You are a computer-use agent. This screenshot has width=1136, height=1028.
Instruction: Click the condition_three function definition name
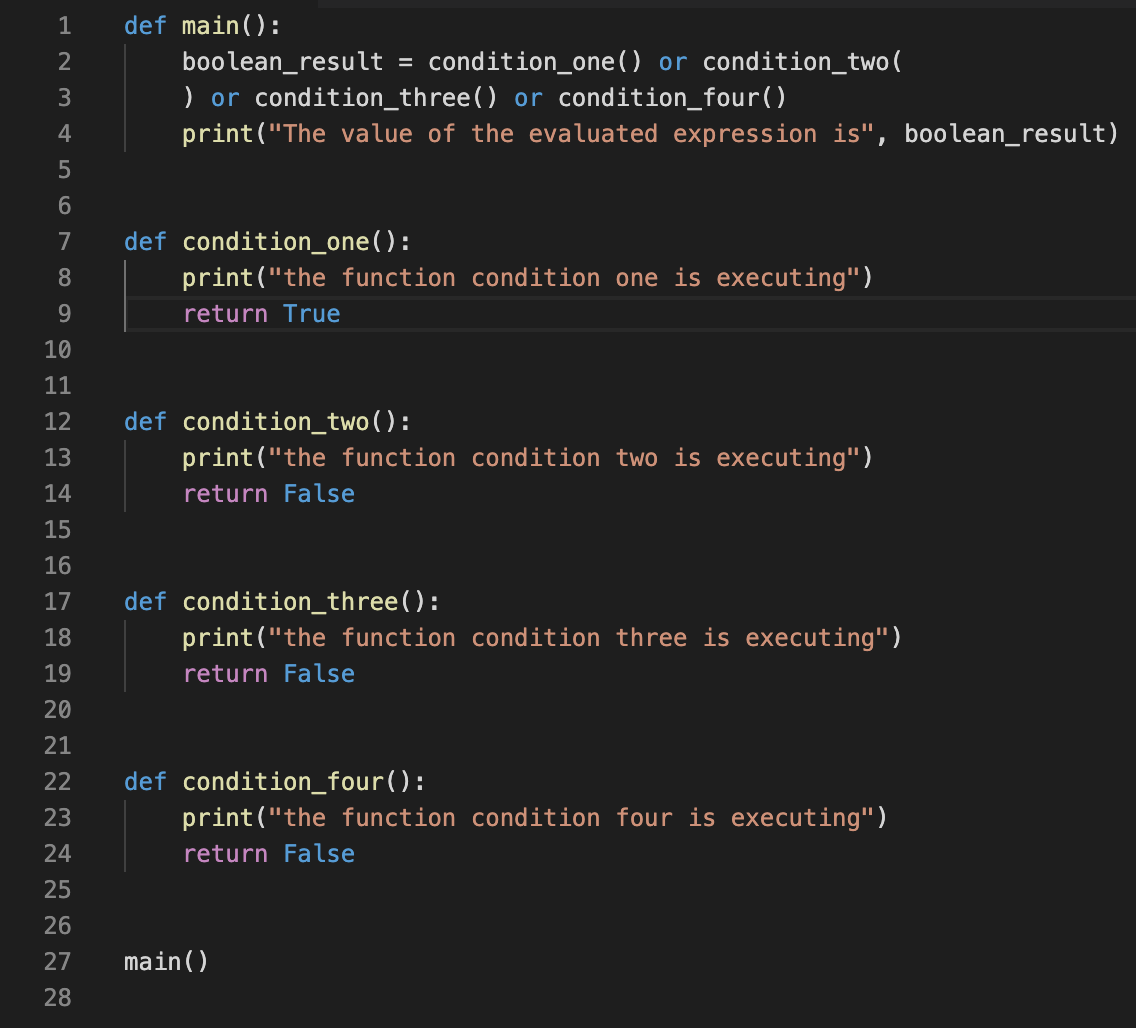[290, 602]
